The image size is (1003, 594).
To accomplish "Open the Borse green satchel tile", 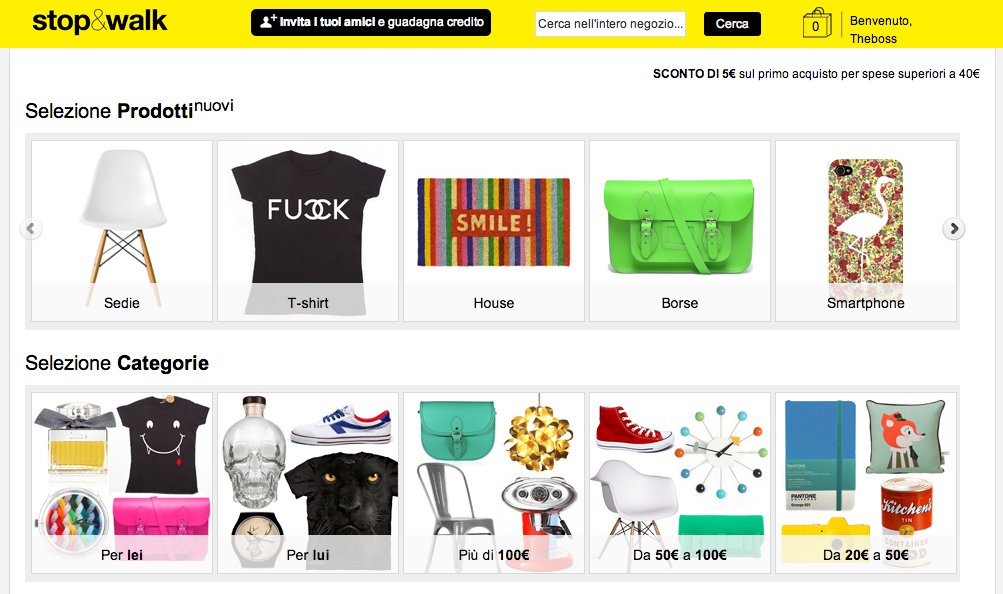I will 680,231.
